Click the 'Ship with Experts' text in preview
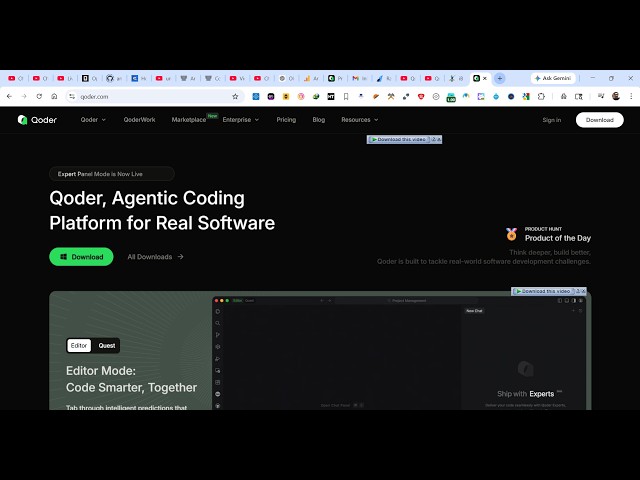The width and height of the screenshot is (640, 480). tap(525, 394)
